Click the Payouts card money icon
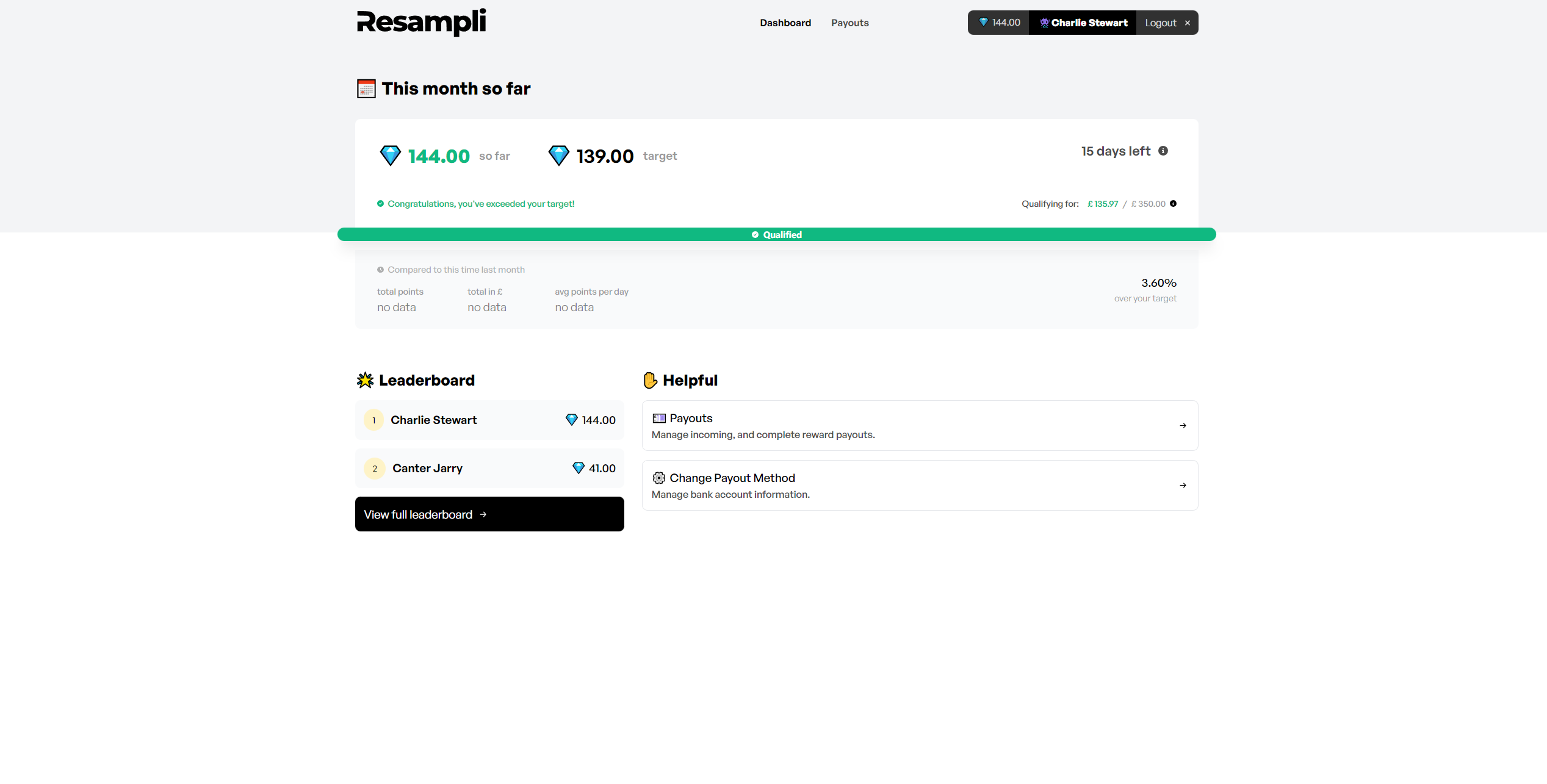This screenshot has width=1547, height=784. point(659,418)
